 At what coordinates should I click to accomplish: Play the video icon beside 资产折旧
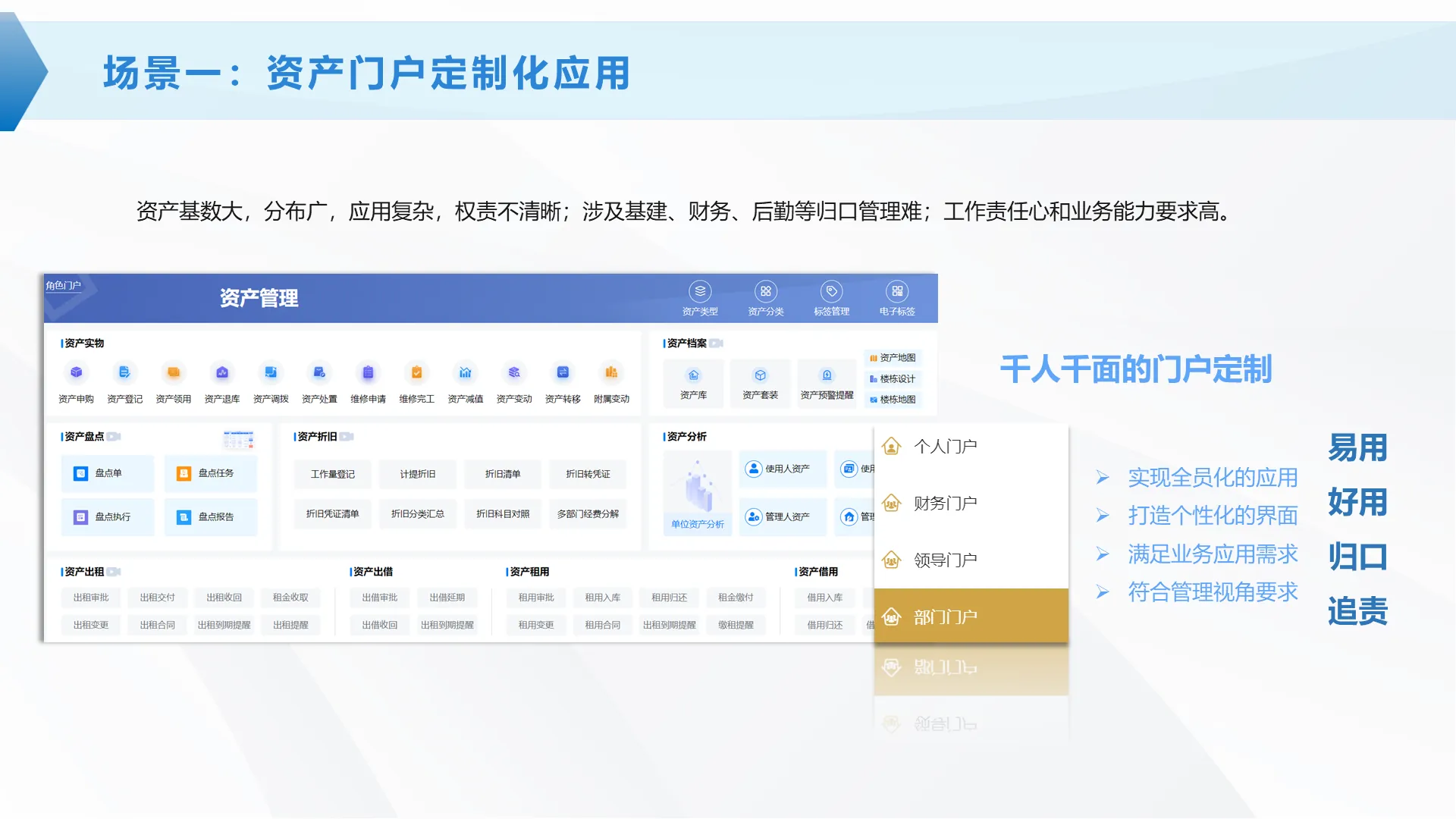(x=347, y=437)
